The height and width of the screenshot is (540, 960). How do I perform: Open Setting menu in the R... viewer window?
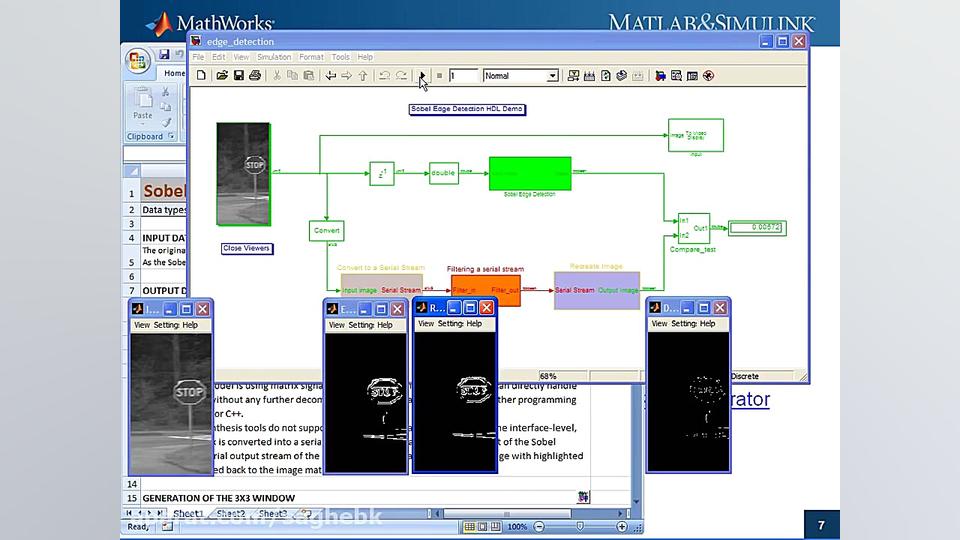pos(451,323)
